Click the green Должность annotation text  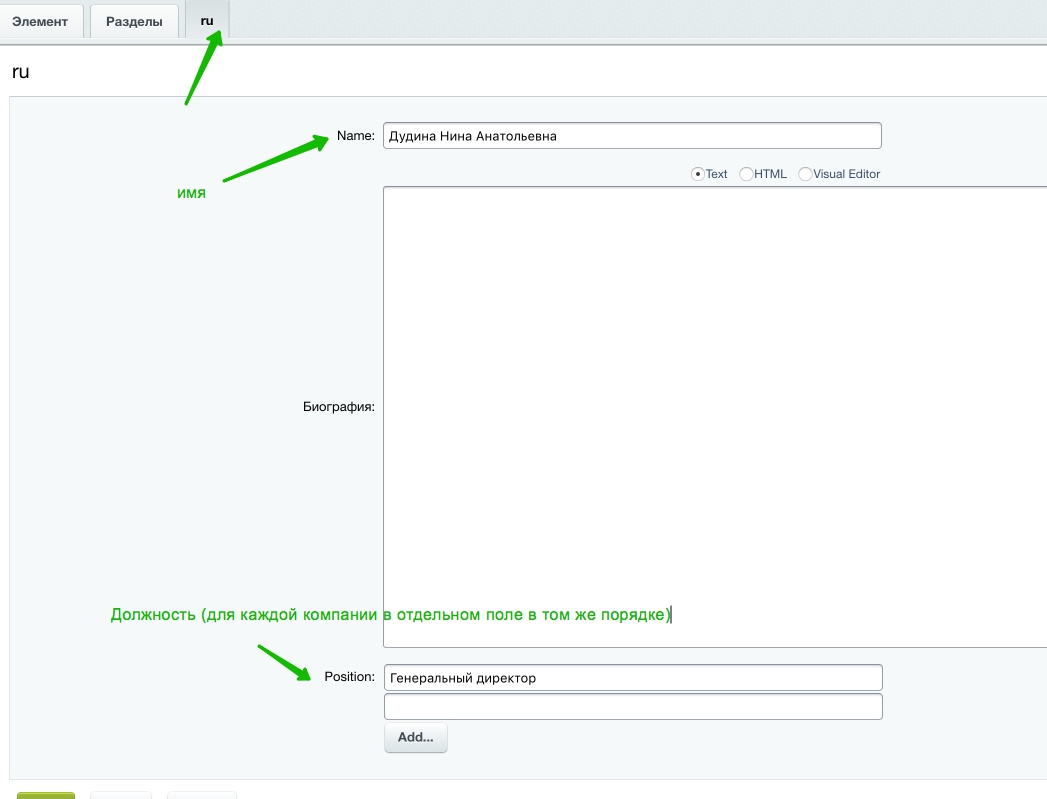390,614
